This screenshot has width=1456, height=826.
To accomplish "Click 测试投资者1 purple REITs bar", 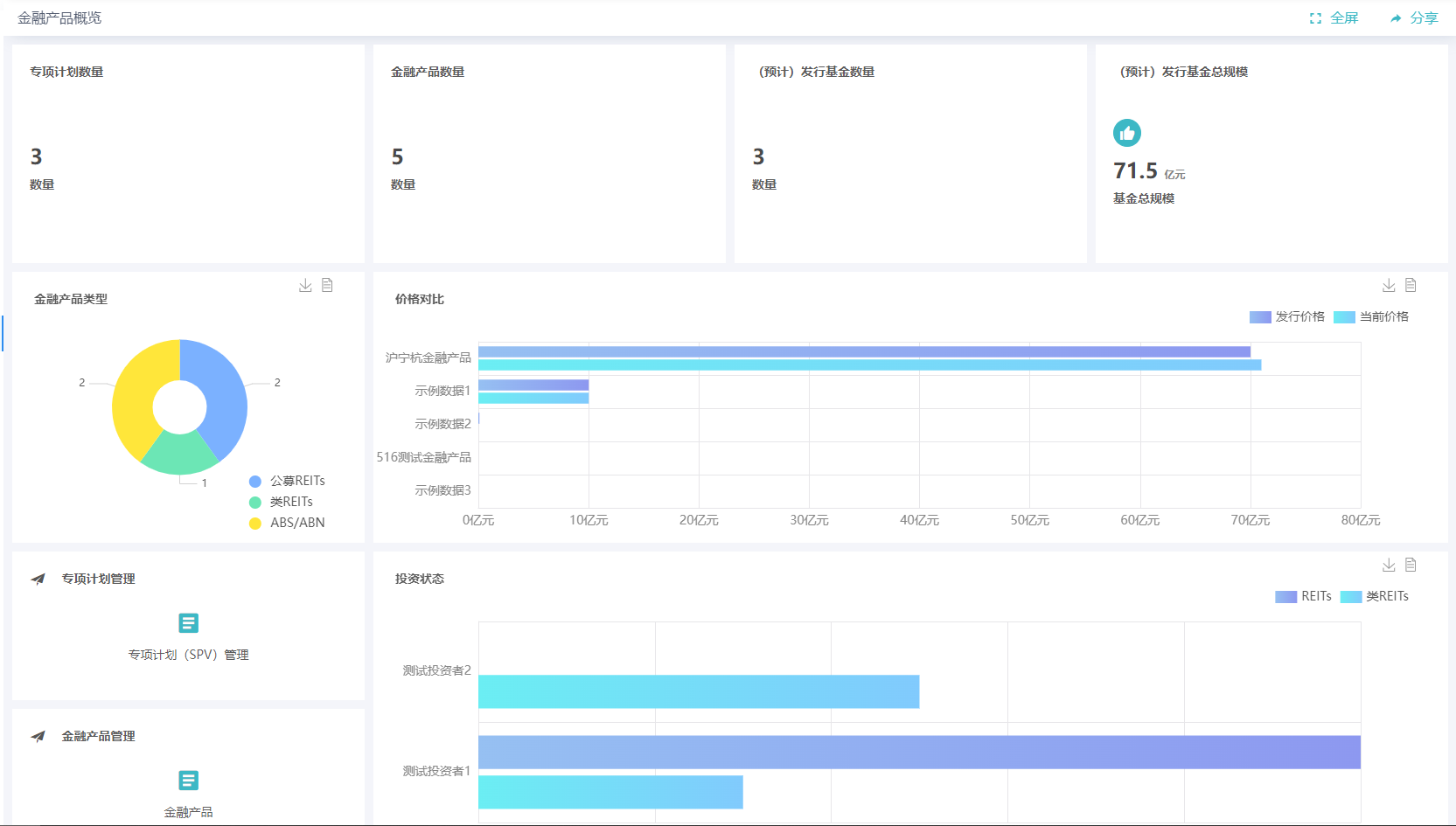I will pos(919,752).
